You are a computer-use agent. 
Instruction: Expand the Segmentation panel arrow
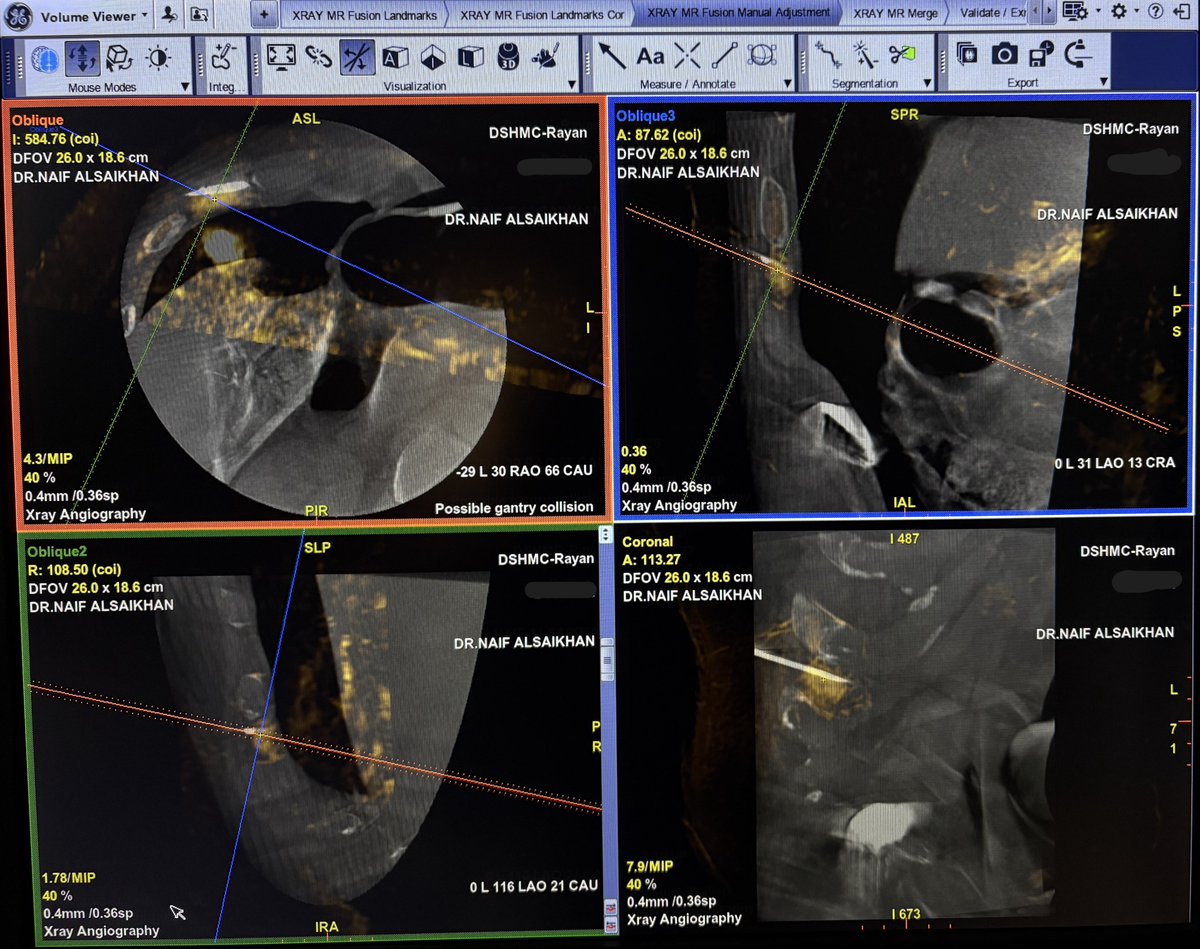click(x=925, y=83)
